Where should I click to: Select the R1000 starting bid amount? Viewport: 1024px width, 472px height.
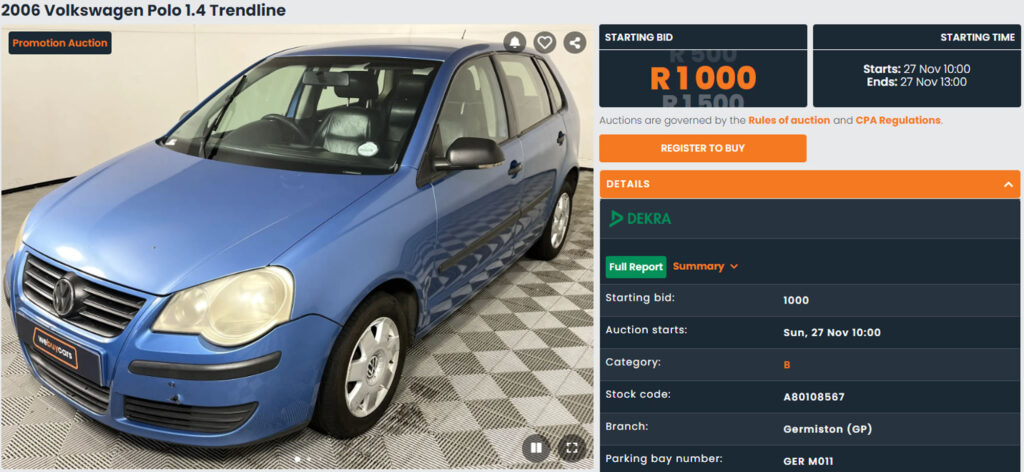tap(703, 78)
